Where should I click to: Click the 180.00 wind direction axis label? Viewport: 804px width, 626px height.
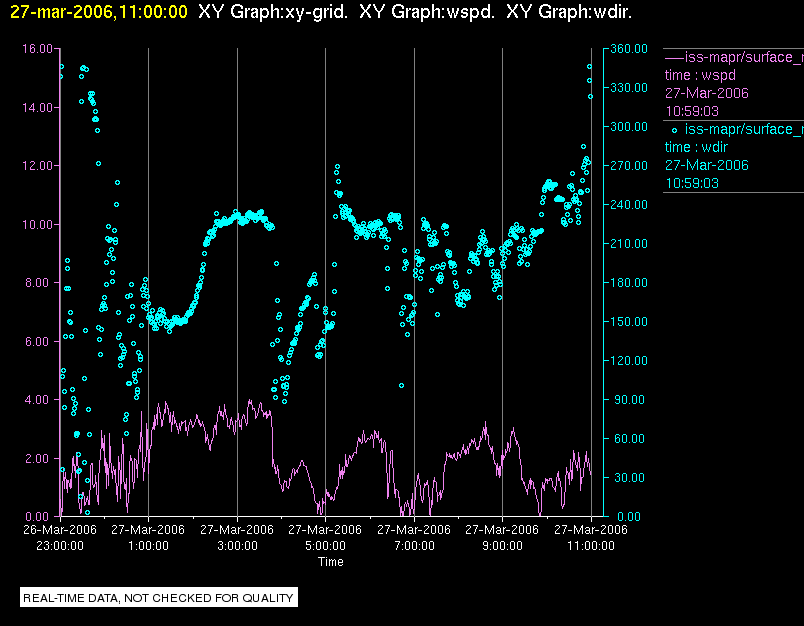(x=629, y=282)
